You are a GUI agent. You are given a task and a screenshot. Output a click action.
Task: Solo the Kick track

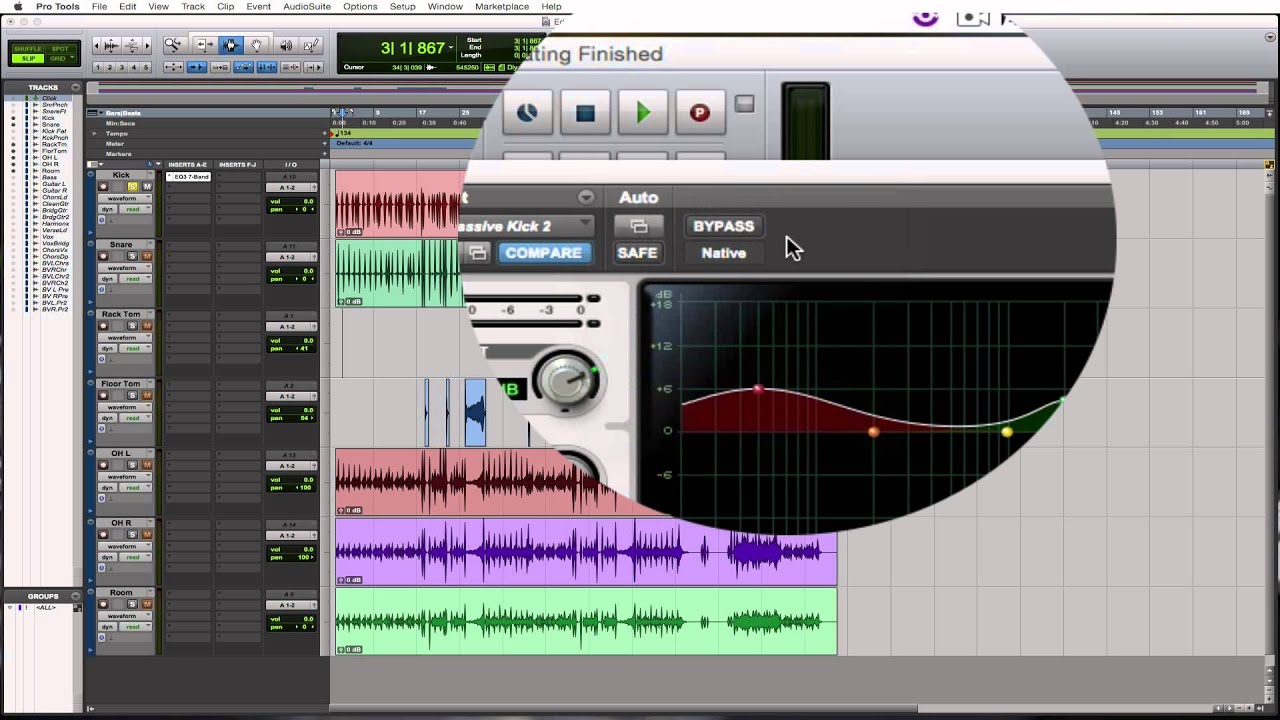coord(132,187)
